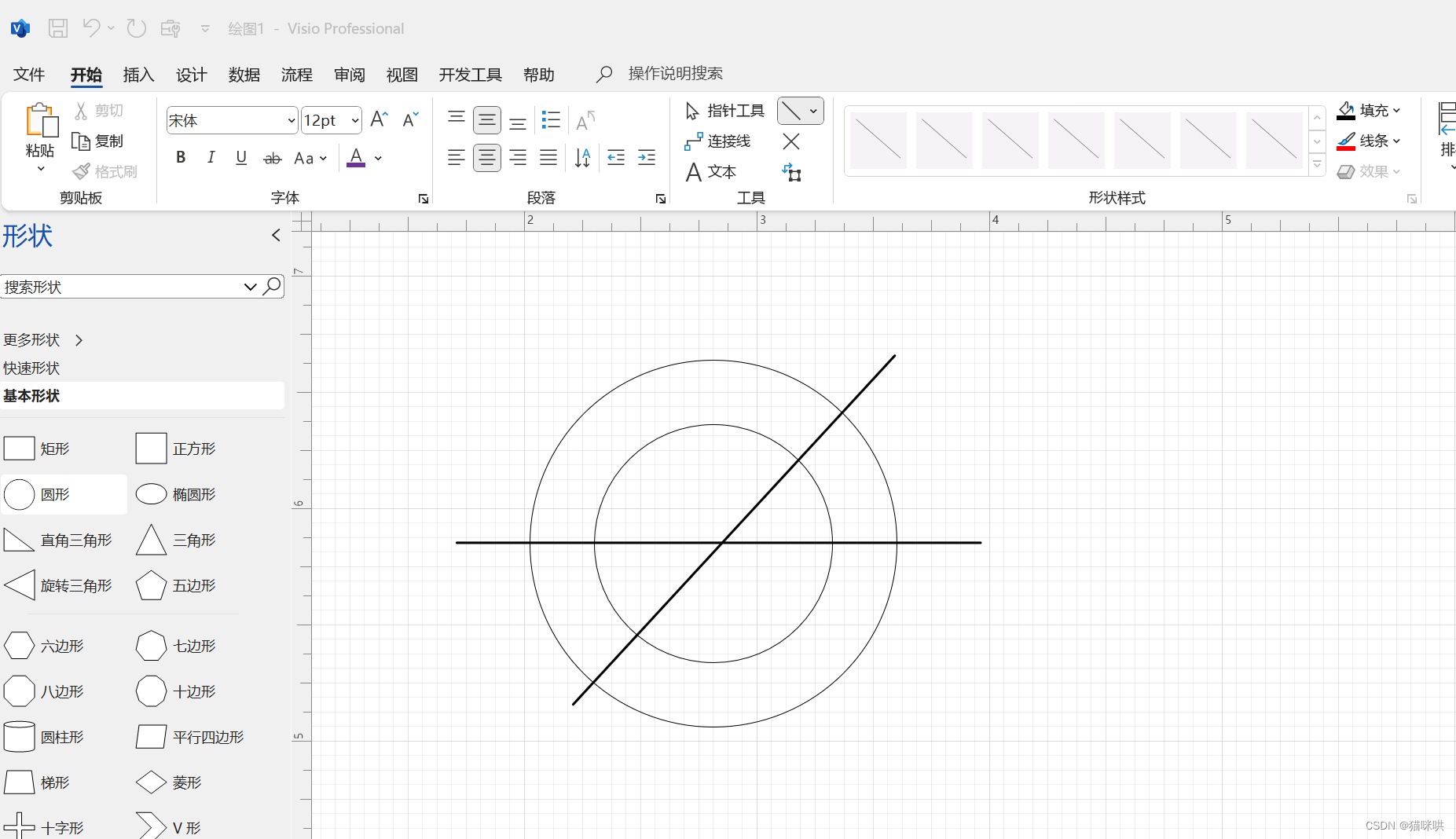
Task: Expand 更多形状 in the shapes panel
Action: (45, 339)
